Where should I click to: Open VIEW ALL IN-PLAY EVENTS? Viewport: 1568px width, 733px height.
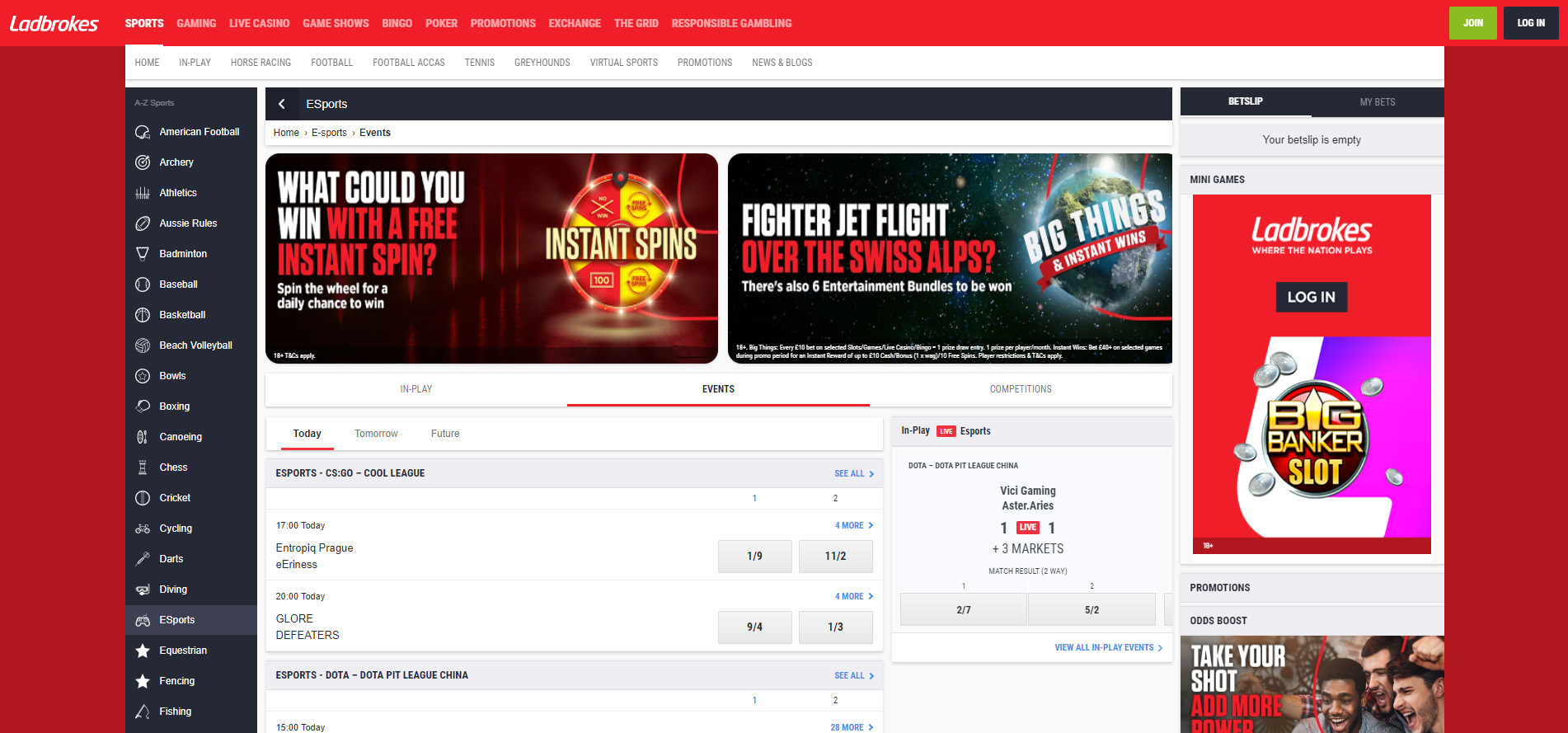[1109, 648]
